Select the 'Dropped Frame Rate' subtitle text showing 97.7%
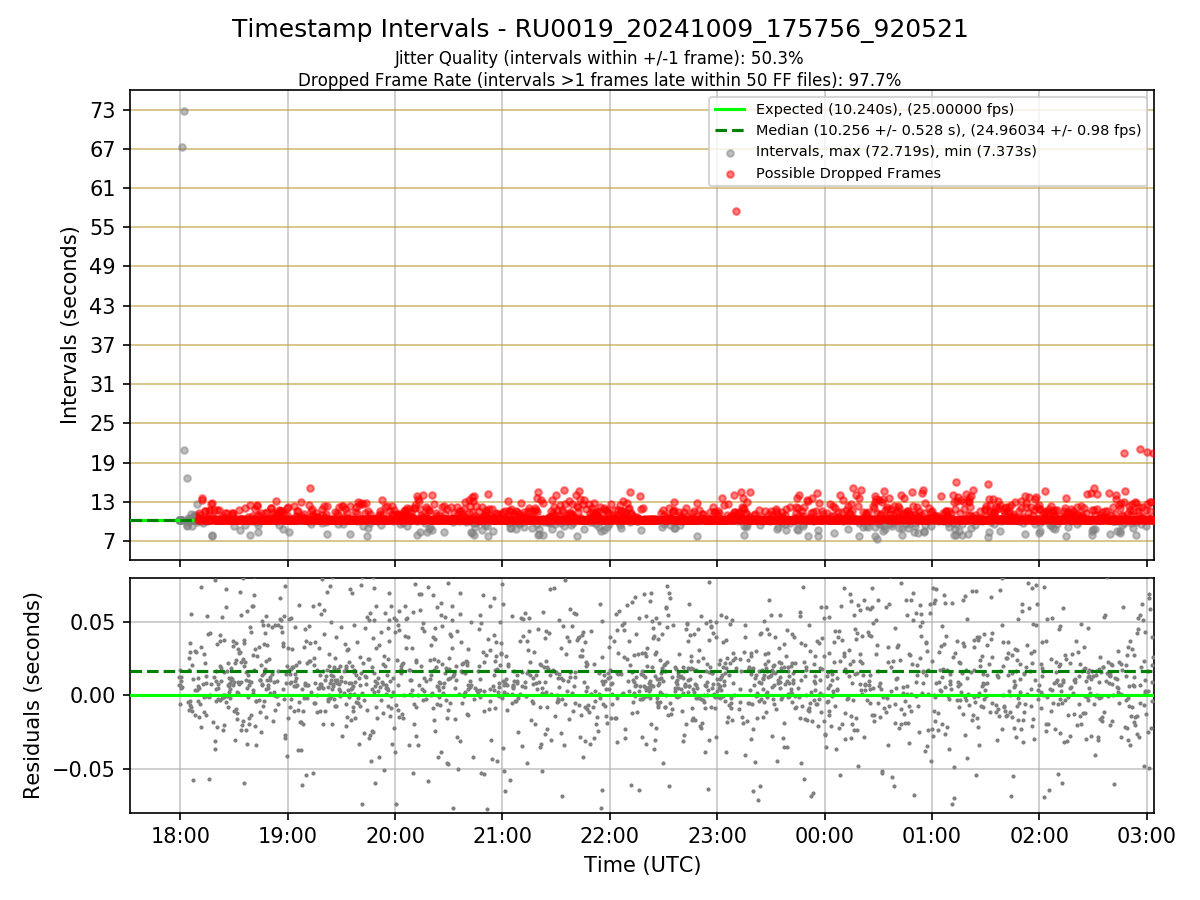 [599, 80]
